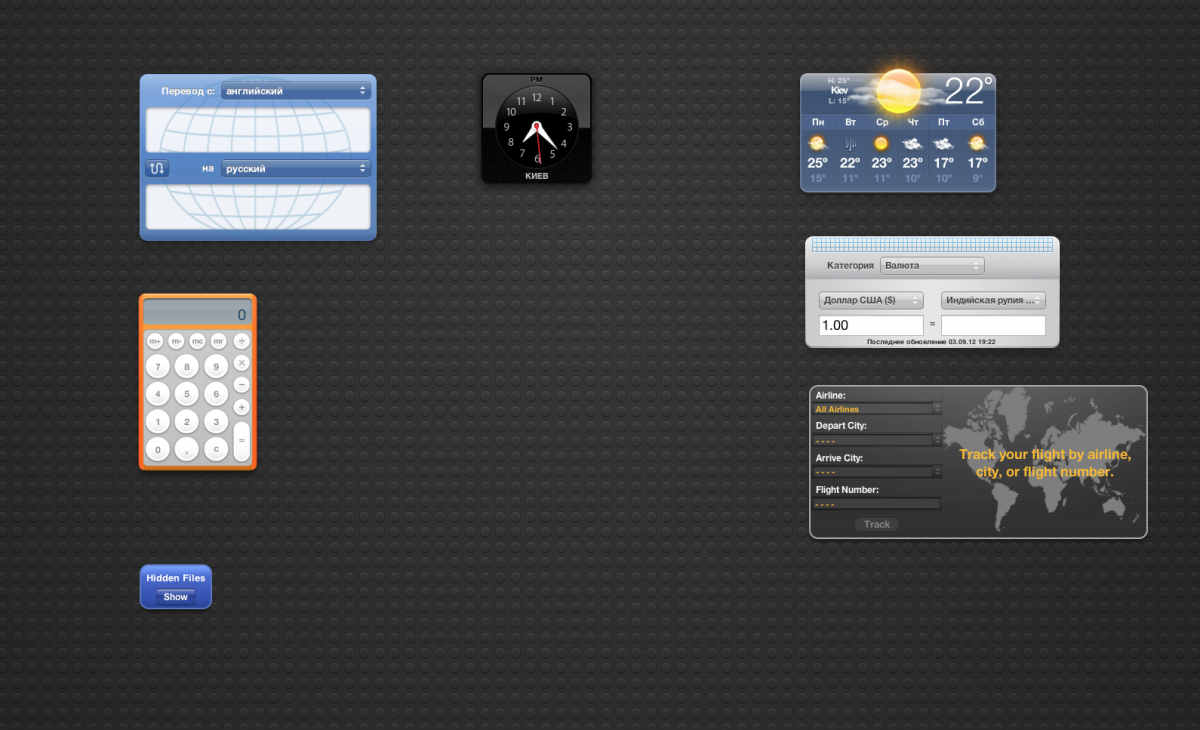Click the source text box in translator

pos(258,130)
